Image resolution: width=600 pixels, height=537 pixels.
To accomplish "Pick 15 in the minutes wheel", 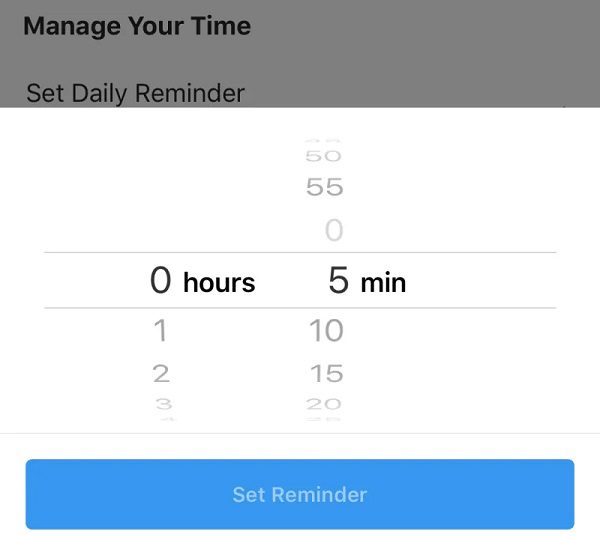I will pos(326,374).
